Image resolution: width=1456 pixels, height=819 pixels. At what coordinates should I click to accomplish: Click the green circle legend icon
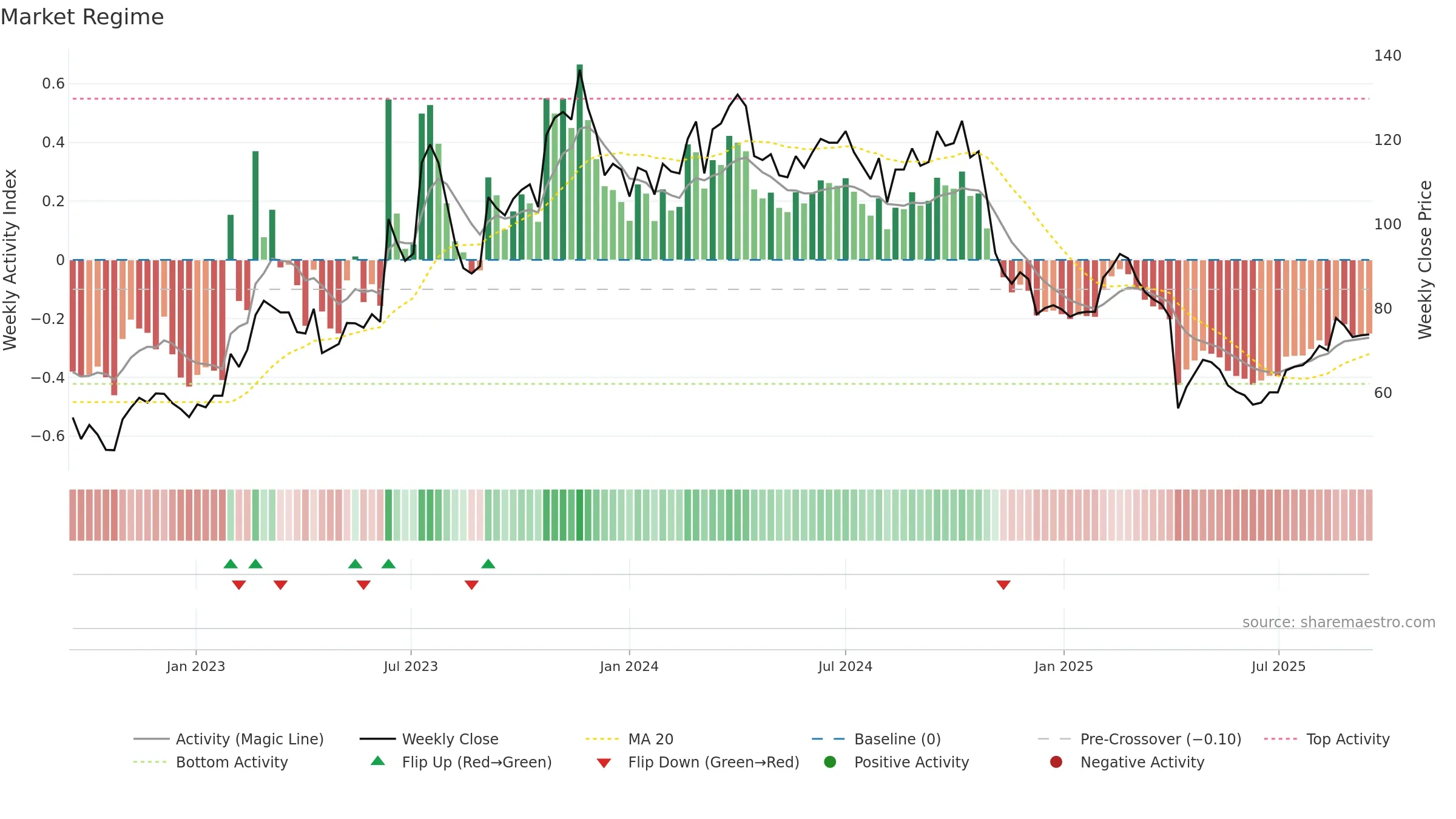(x=830, y=762)
